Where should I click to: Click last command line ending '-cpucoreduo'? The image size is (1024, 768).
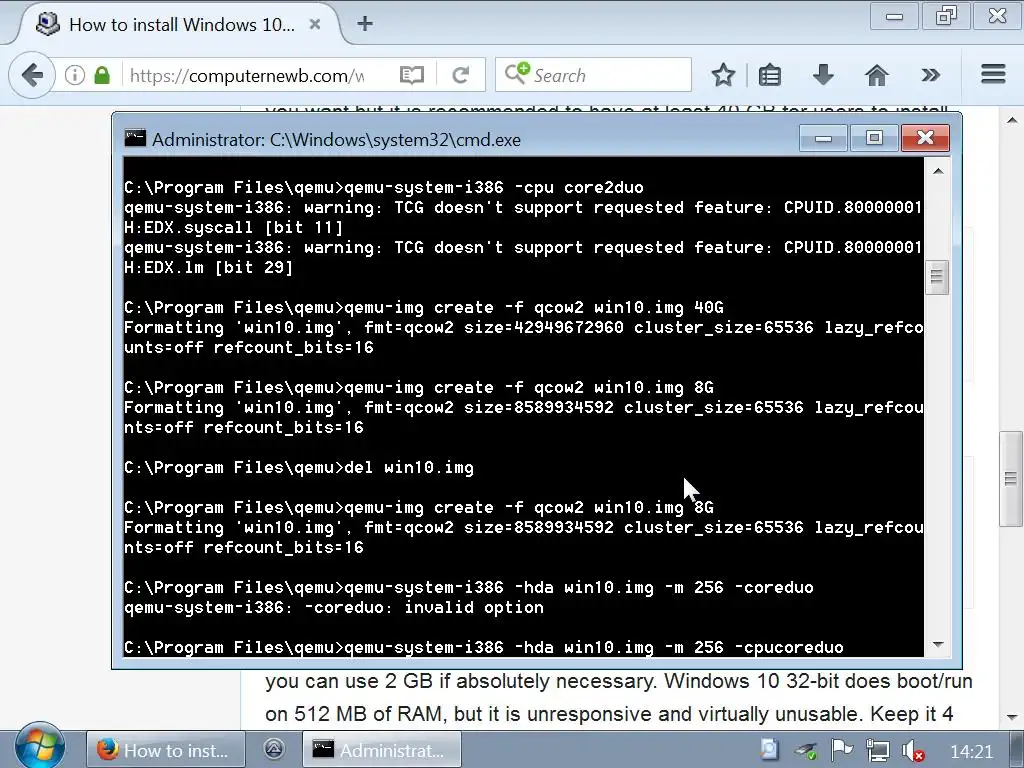[484, 647]
